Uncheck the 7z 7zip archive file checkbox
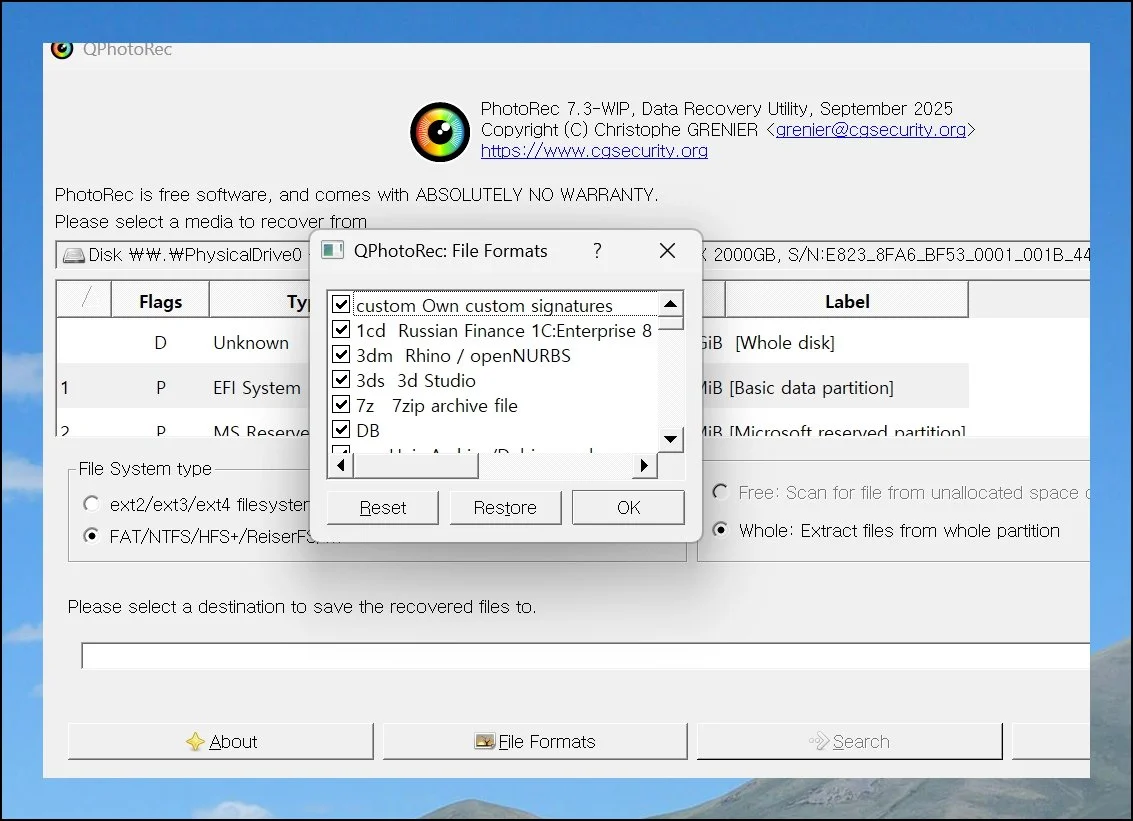The width and height of the screenshot is (1133, 821). coord(341,405)
